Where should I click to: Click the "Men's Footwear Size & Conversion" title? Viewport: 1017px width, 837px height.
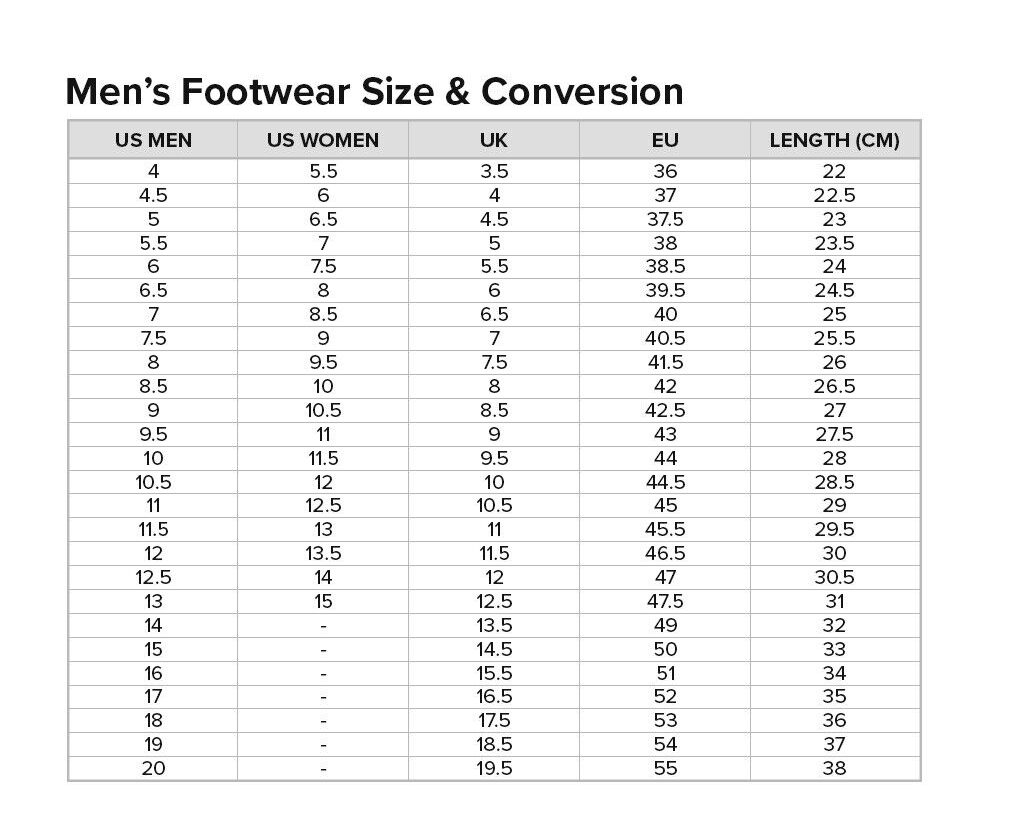point(374,92)
